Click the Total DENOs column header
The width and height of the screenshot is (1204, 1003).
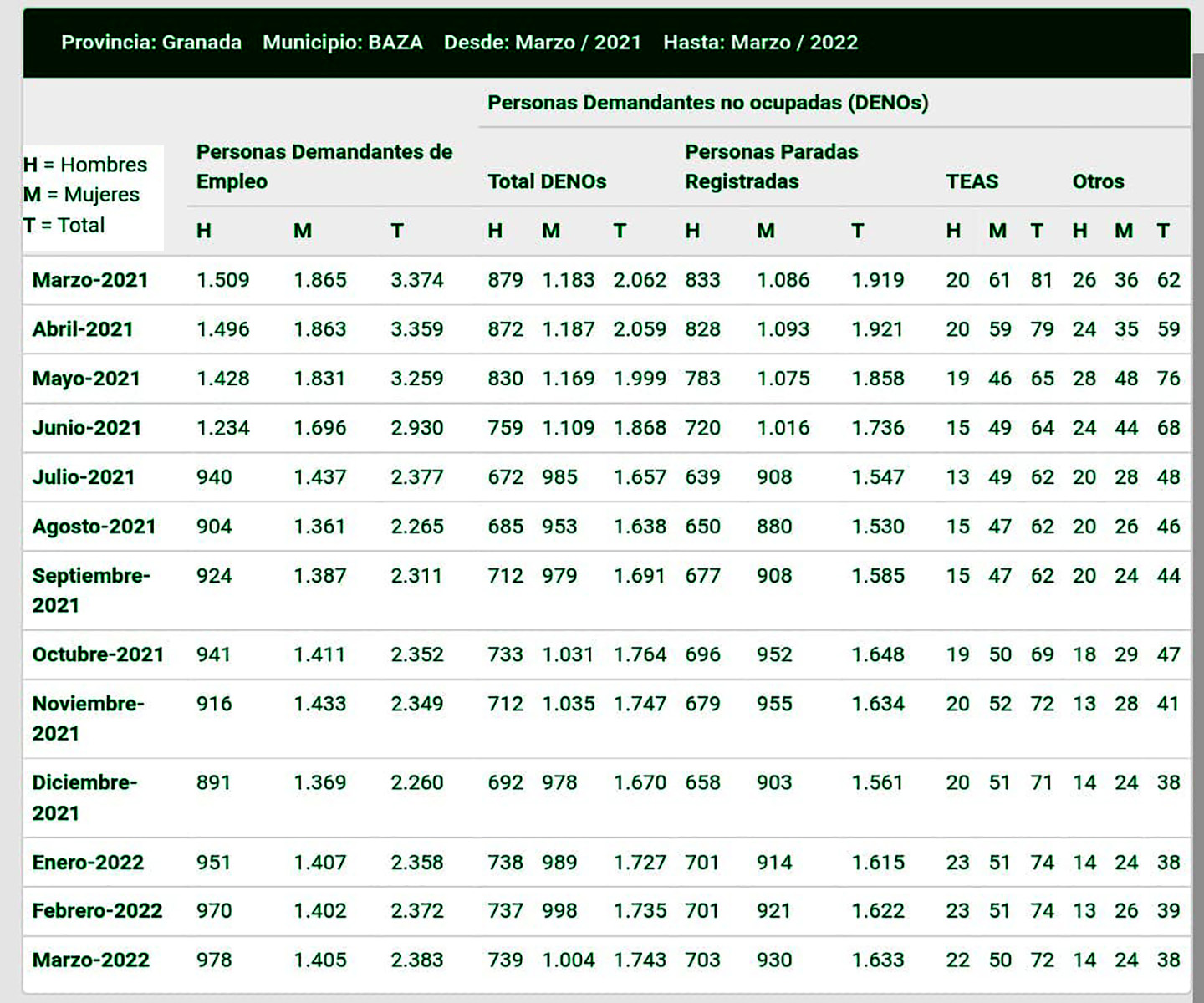pyautogui.click(x=547, y=181)
